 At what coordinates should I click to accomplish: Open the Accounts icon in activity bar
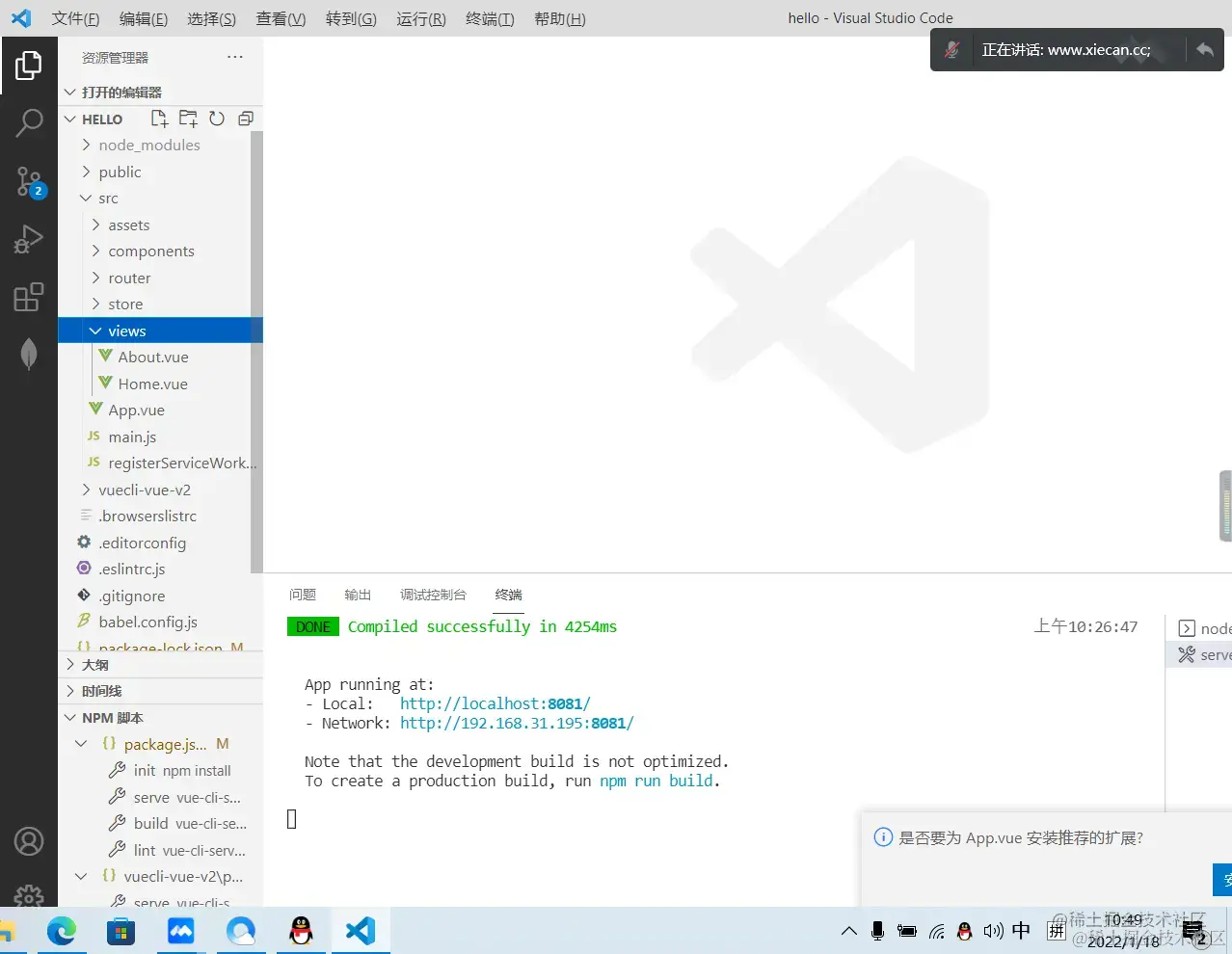(29, 841)
